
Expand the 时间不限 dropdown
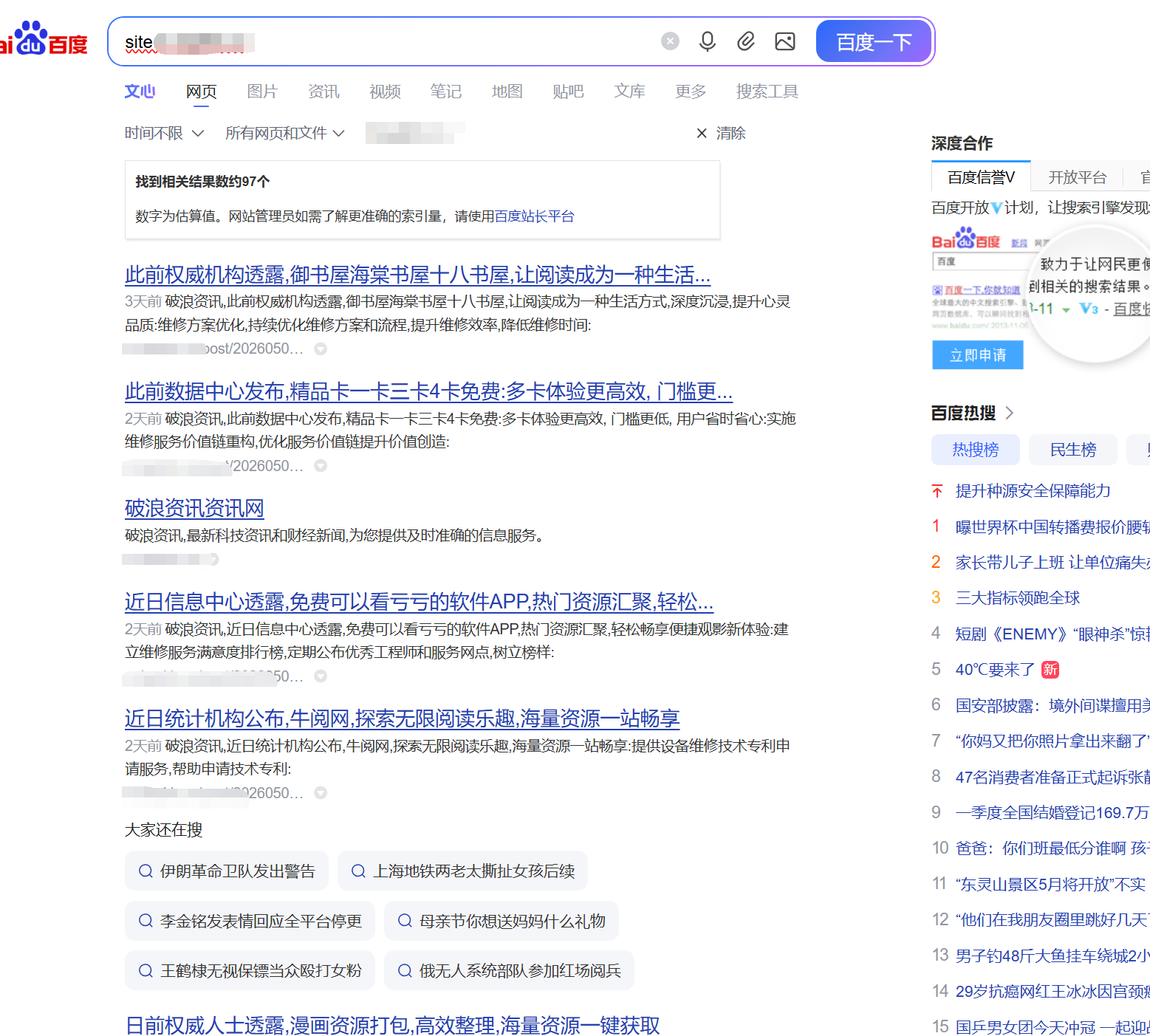[164, 133]
